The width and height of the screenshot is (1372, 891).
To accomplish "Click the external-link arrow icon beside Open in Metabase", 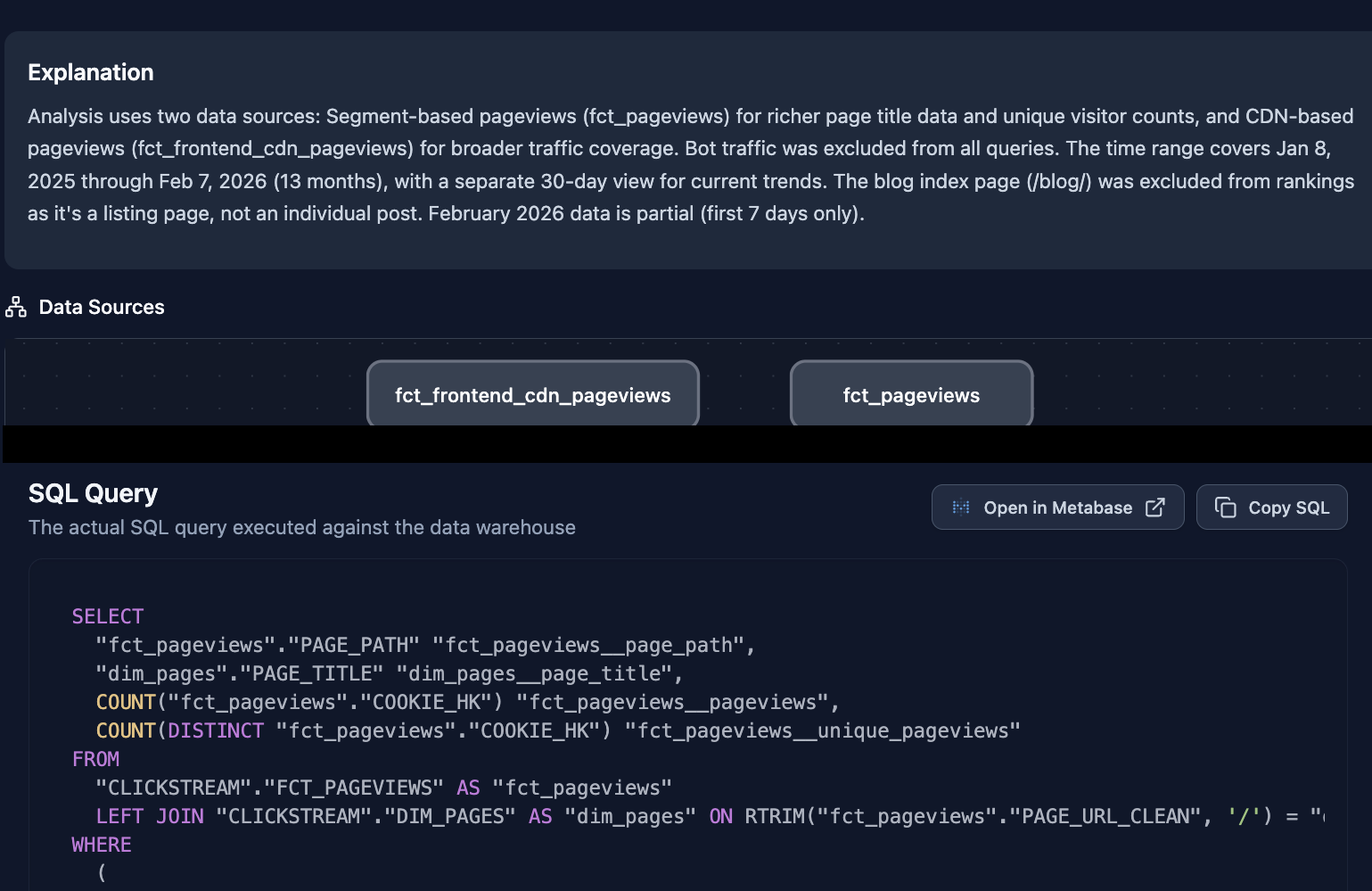I will [x=1155, y=507].
